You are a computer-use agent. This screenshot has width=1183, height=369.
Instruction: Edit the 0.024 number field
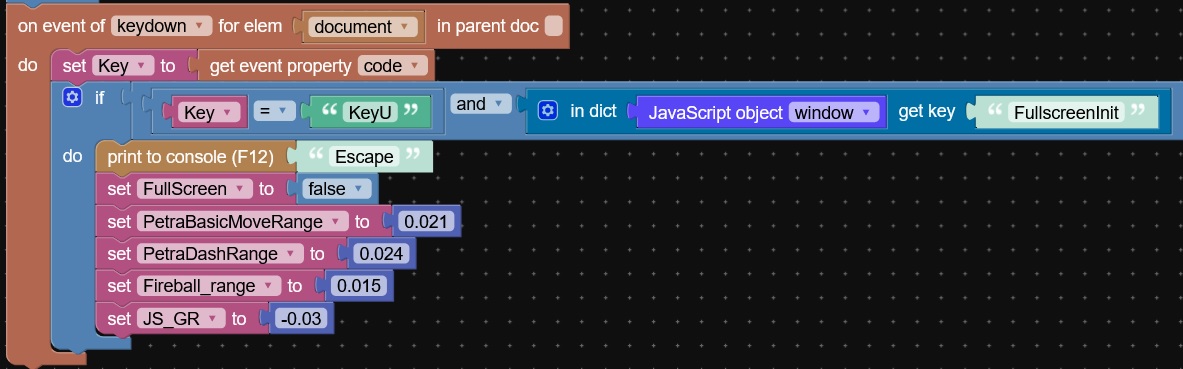(x=382, y=254)
